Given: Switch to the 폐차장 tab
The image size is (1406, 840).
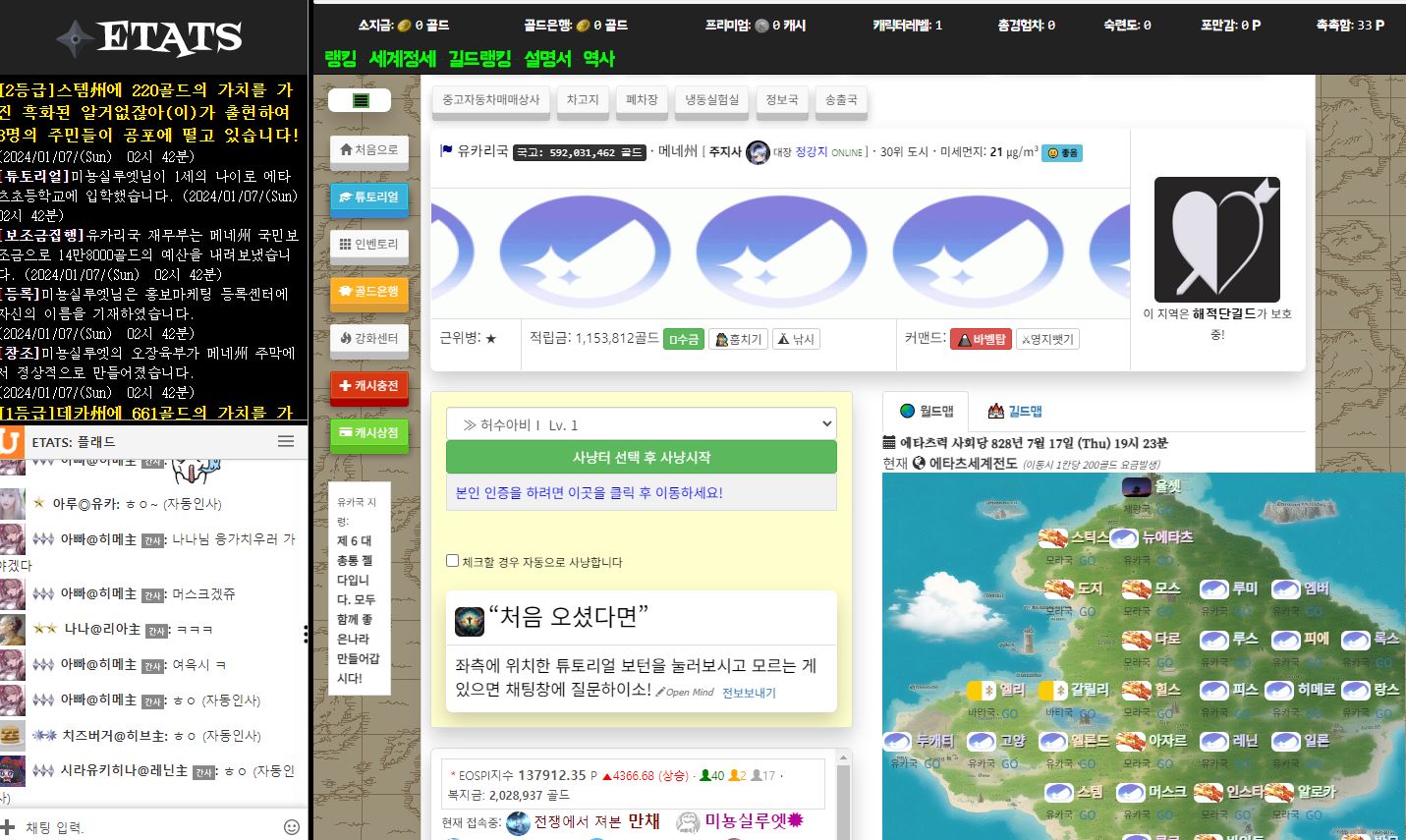Looking at the screenshot, I should (642, 99).
